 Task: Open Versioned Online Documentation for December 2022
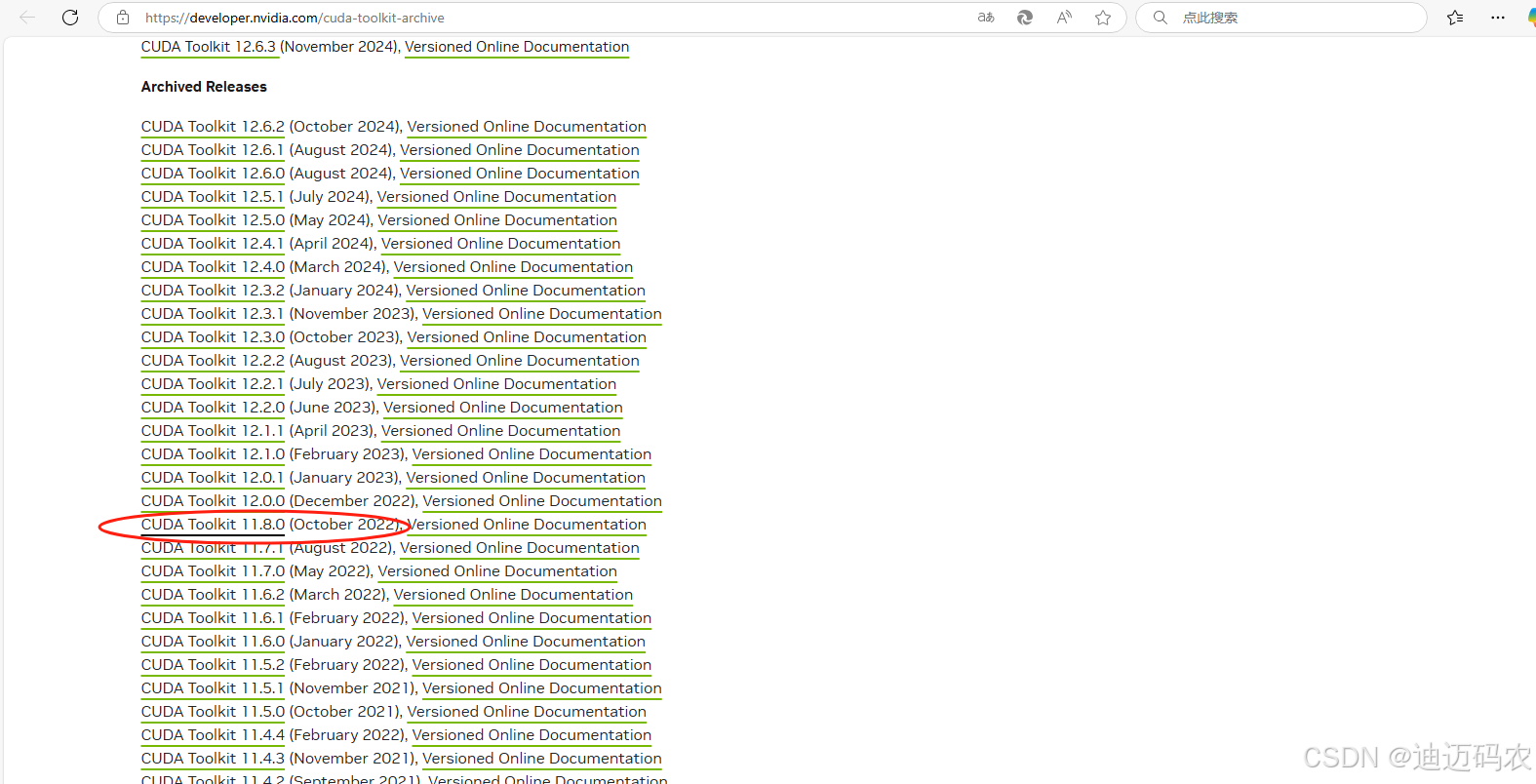click(x=542, y=501)
